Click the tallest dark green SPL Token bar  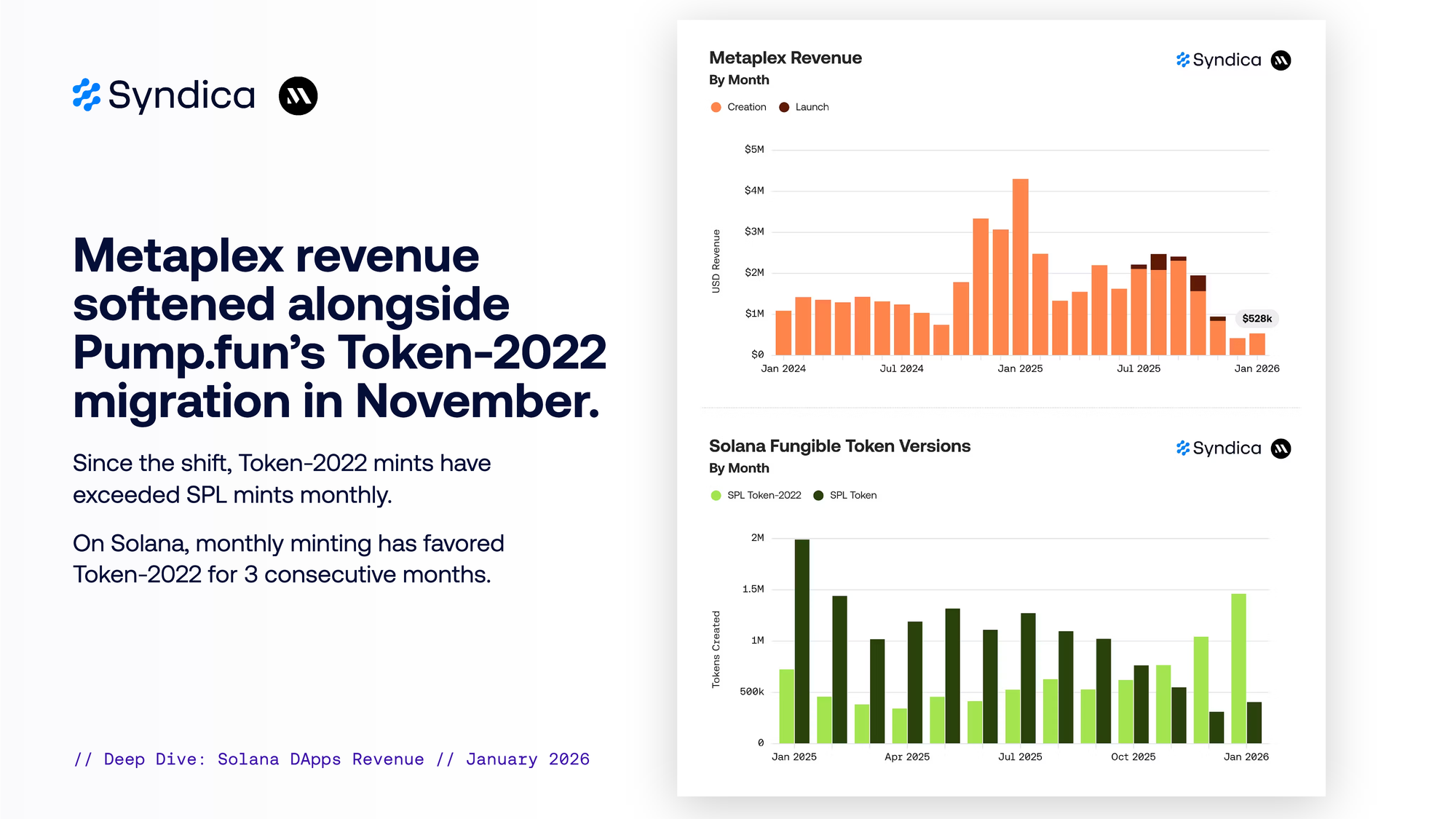tap(802, 641)
